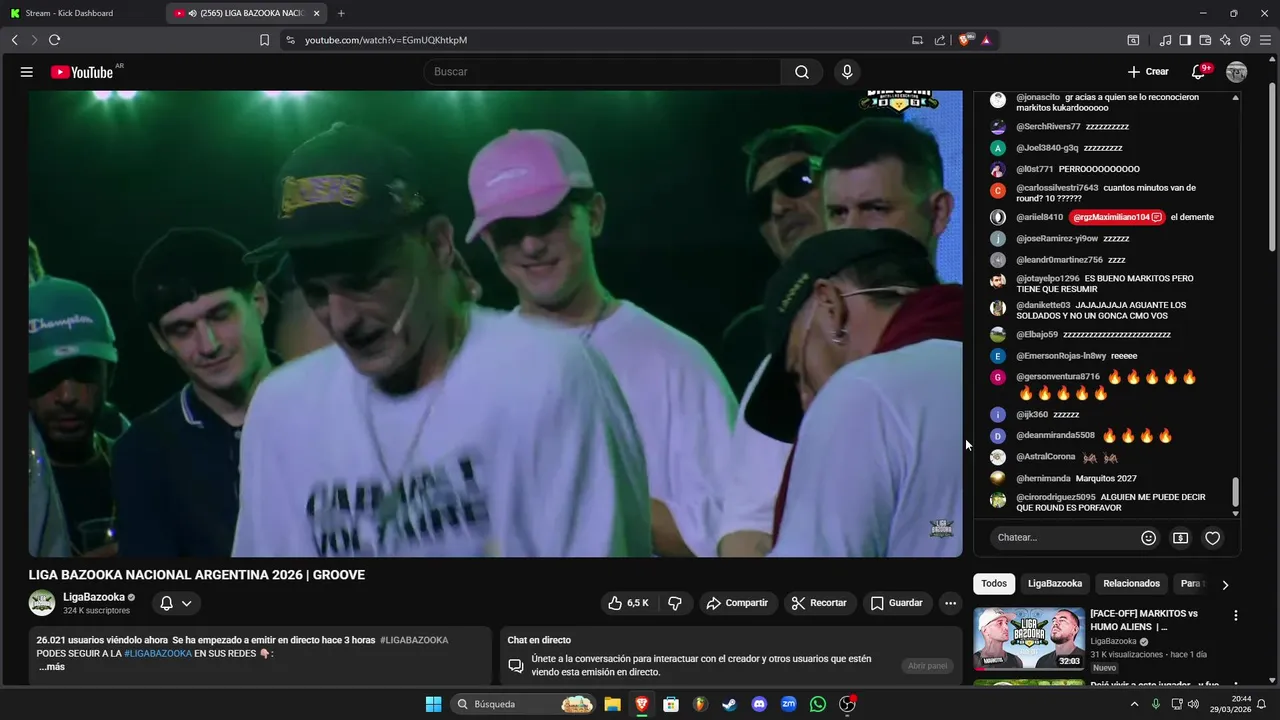Open the browser main menu
Image resolution: width=1280 pixels, height=720 pixels.
(1265, 40)
